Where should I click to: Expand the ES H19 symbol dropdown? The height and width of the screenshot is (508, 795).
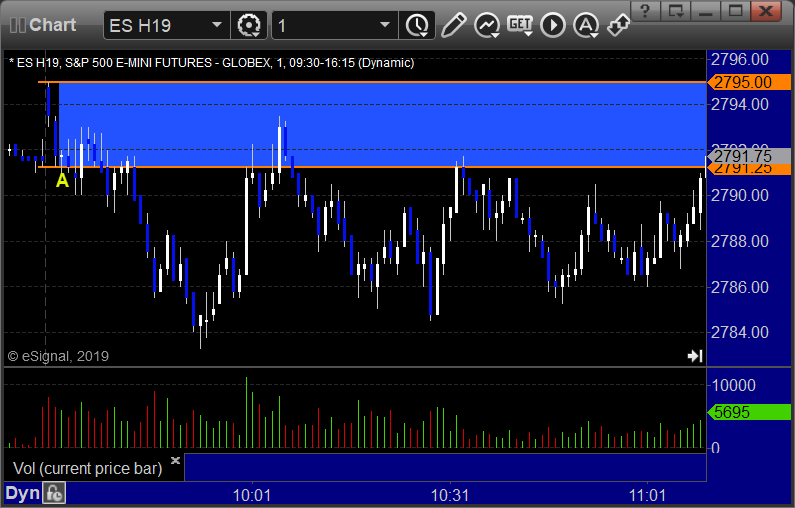pos(217,25)
